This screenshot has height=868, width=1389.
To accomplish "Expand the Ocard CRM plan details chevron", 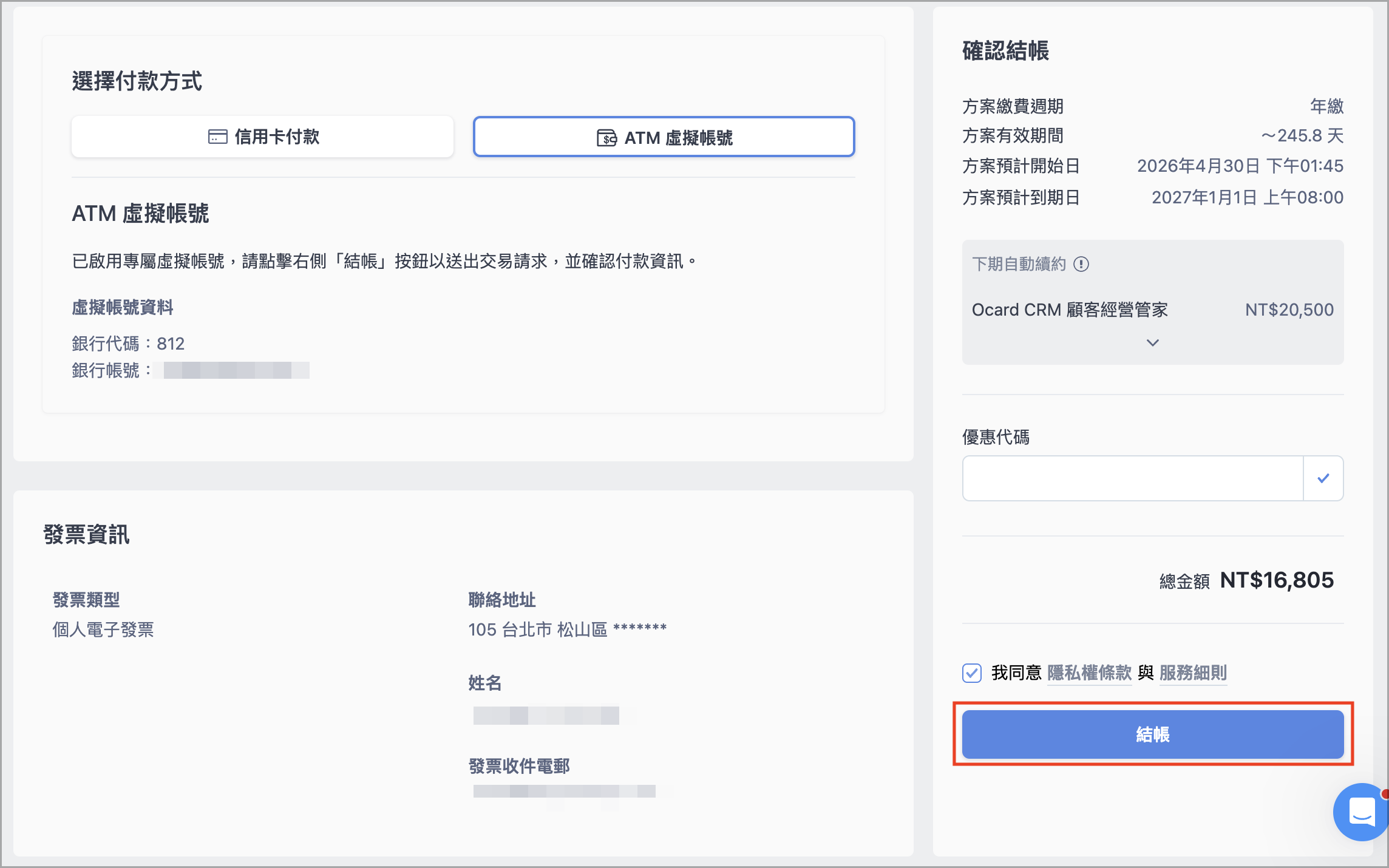I will (x=1152, y=343).
